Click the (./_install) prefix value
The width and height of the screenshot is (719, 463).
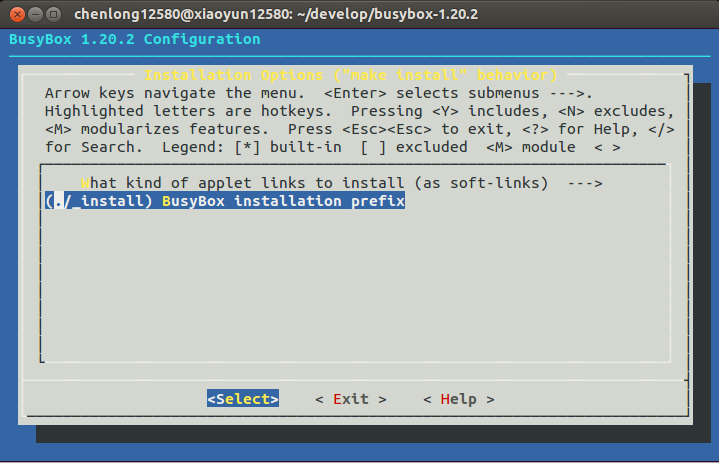coord(99,201)
